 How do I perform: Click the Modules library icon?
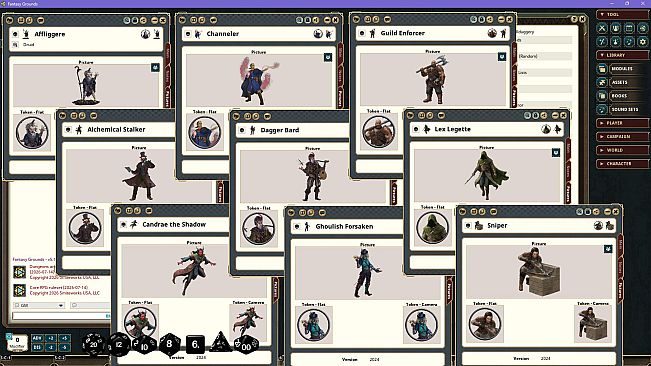click(x=602, y=69)
